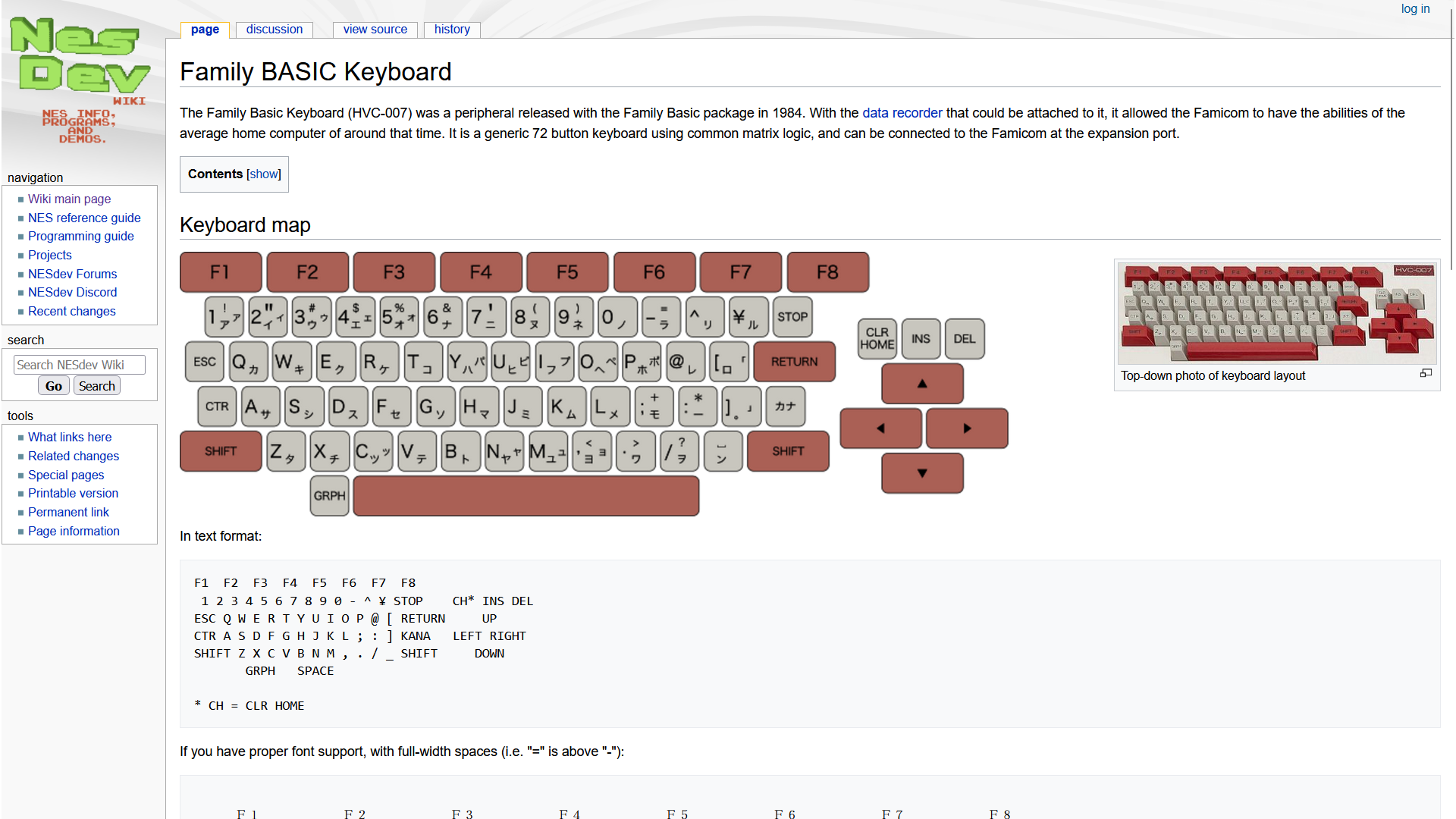Click the left arrow key in keyboard map
Viewport: 1456px width, 819px height.
click(880, 428)
